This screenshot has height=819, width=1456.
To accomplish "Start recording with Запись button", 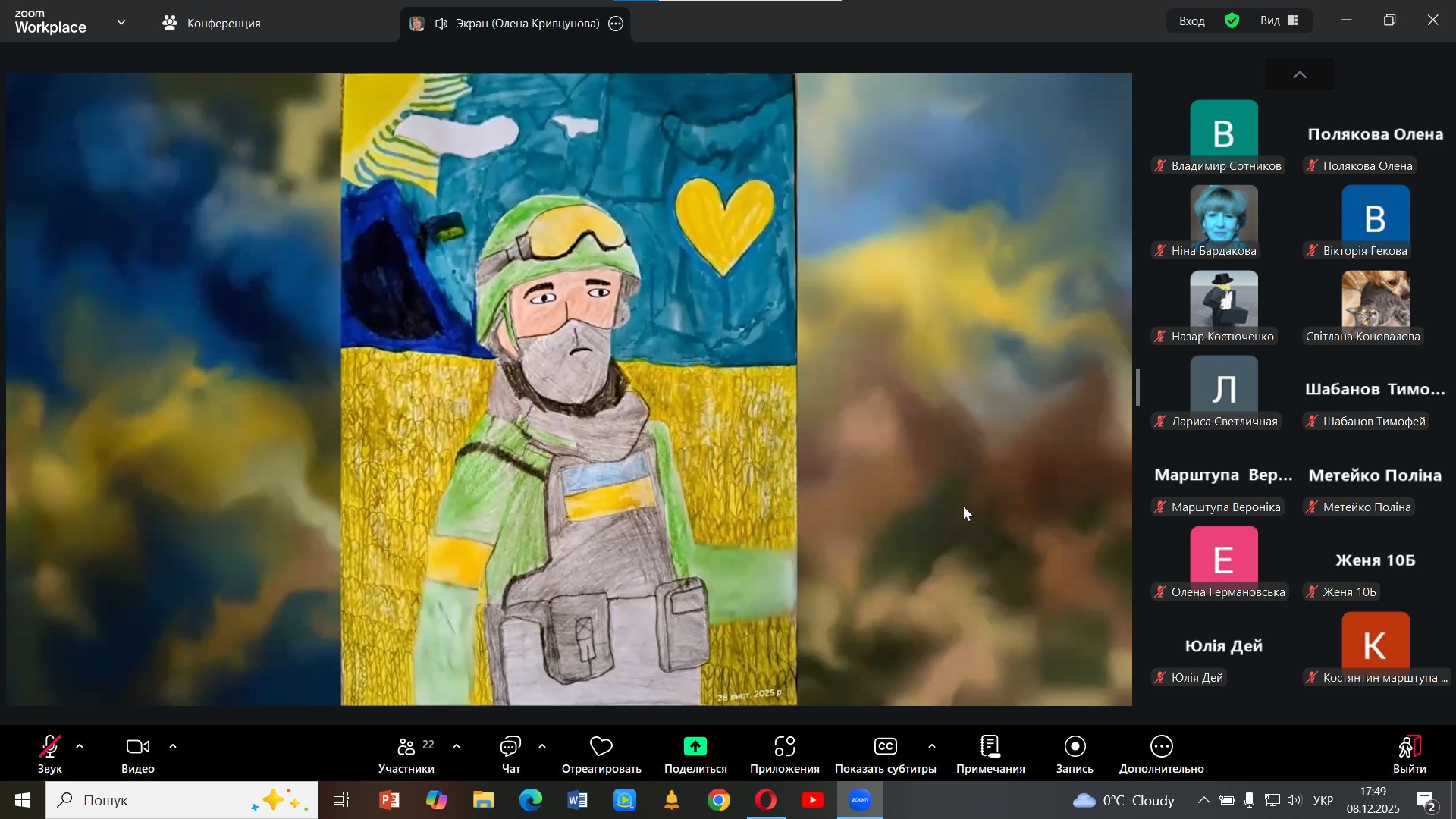I will tap(1075, 748).
